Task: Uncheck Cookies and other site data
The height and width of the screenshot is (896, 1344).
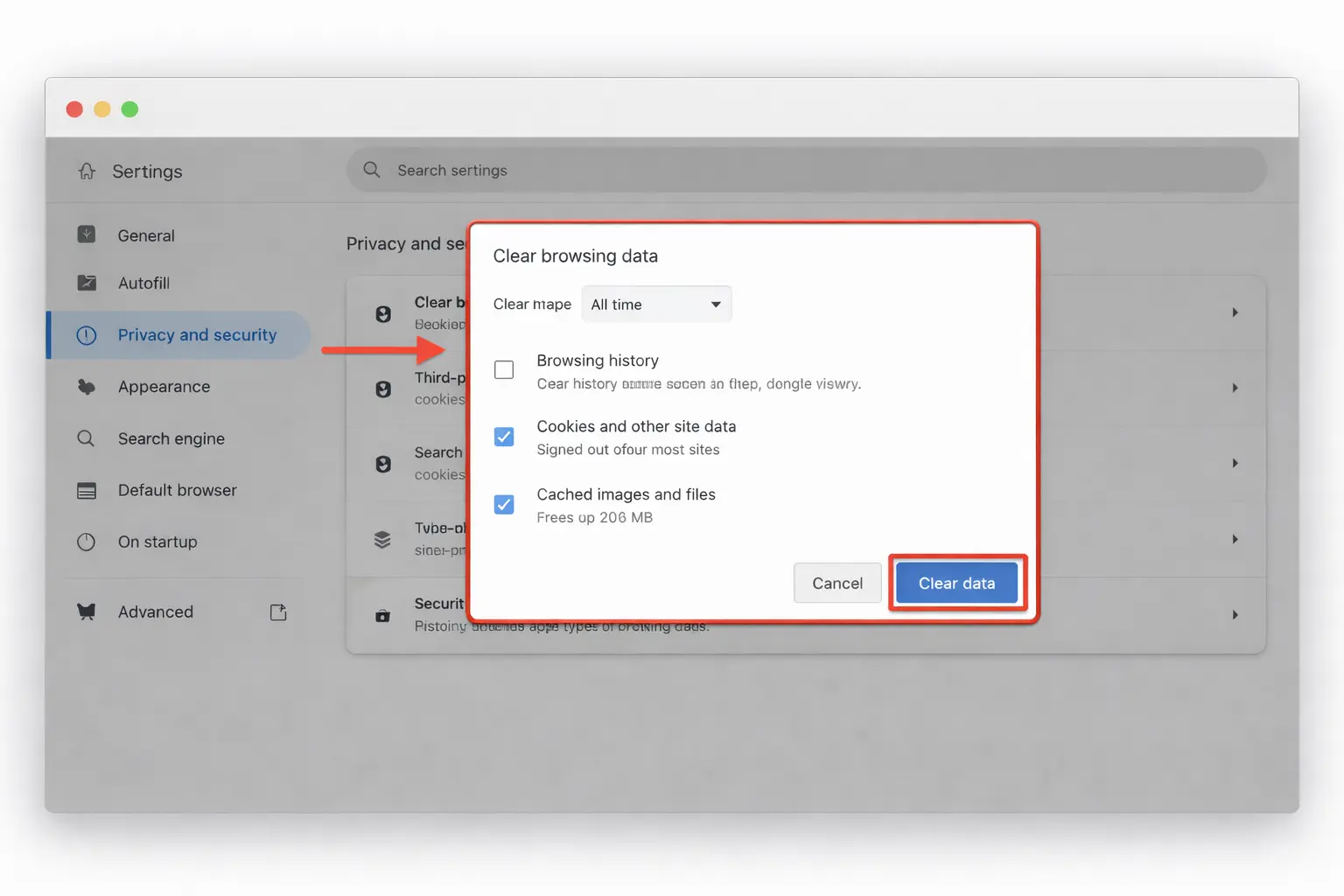Action: tap(504, 436)
